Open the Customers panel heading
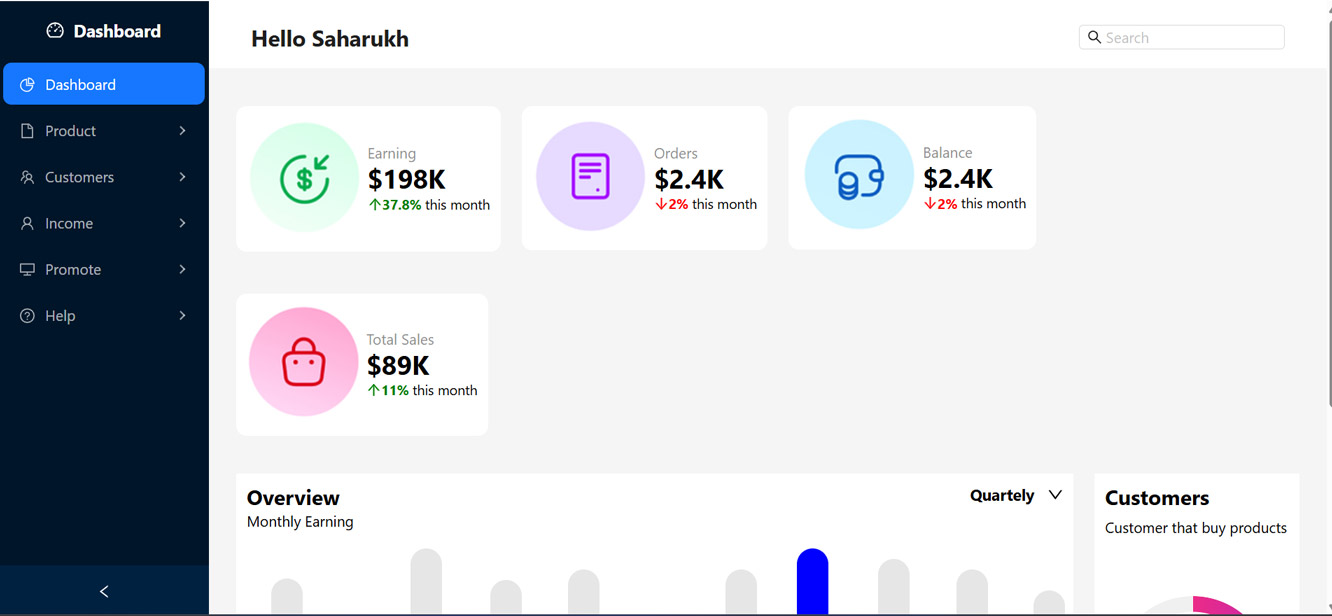This screenshot has width=1332, height=616. pyautogui.click(x=1156, y=497)
